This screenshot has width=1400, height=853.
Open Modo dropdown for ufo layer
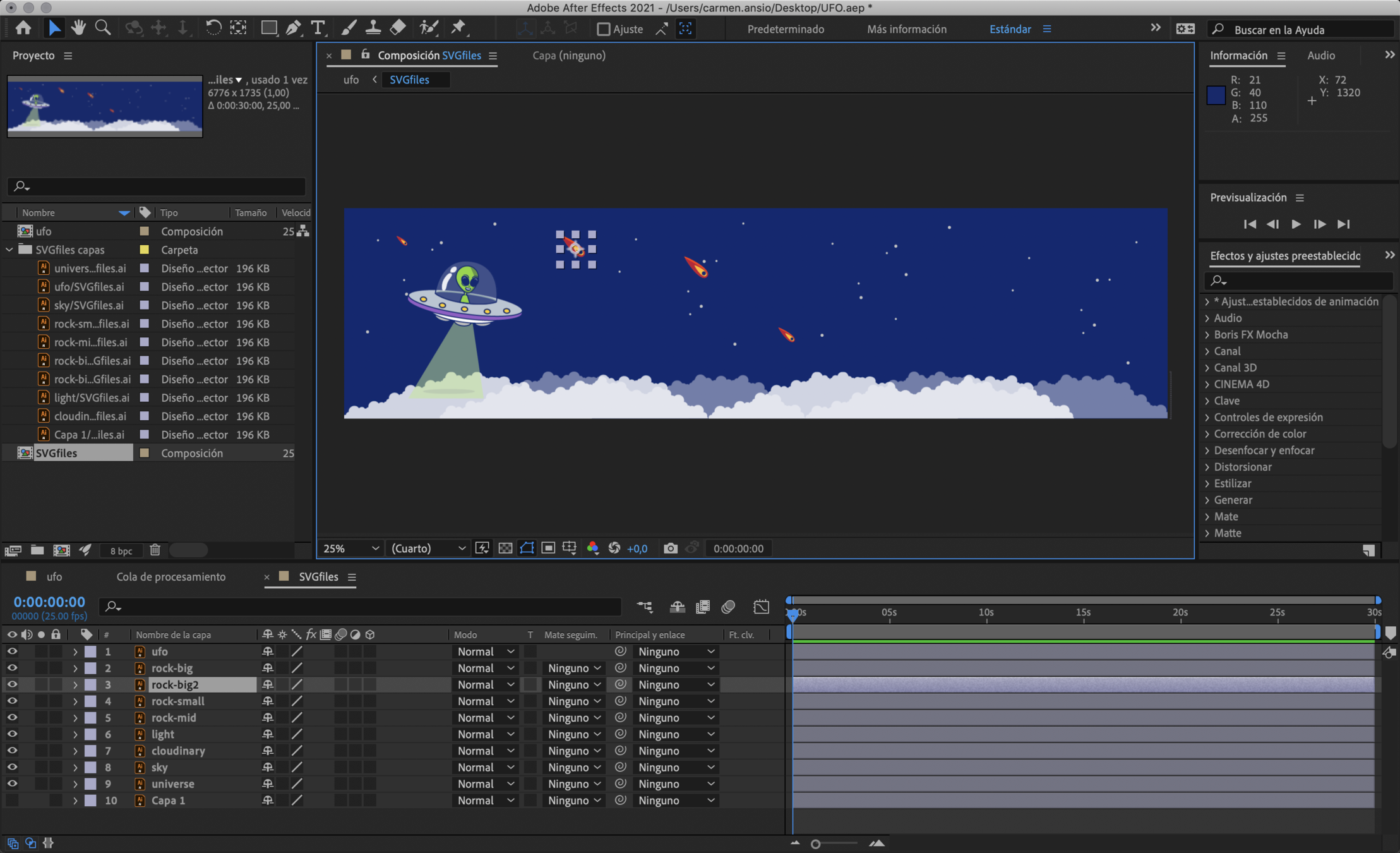[x=485, y=651]
